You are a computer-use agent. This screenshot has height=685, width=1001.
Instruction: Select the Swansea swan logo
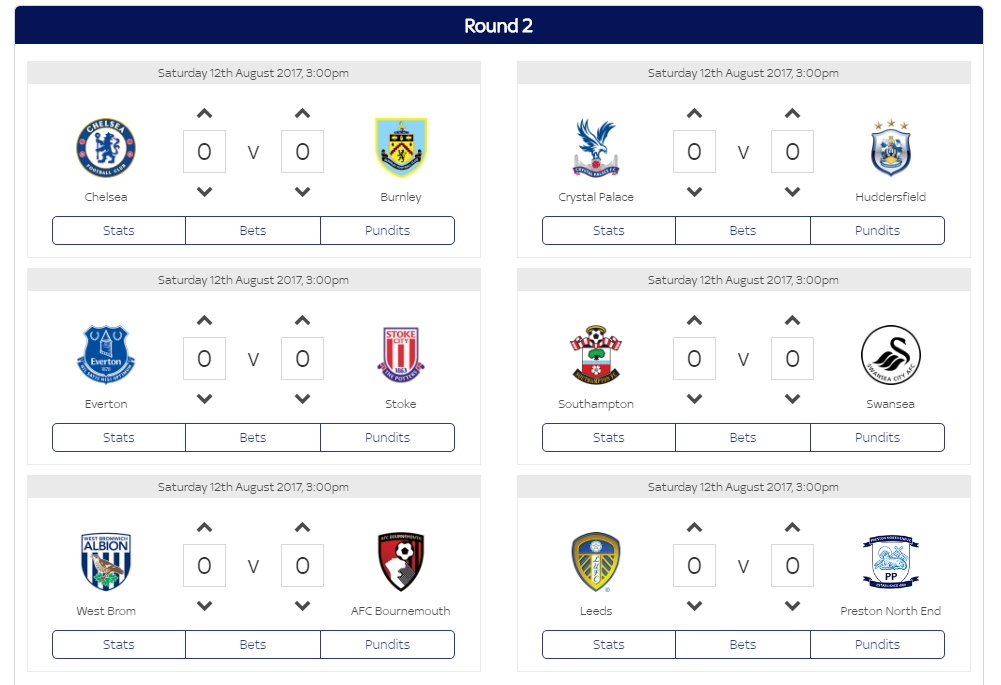click(x=891, y=355)
